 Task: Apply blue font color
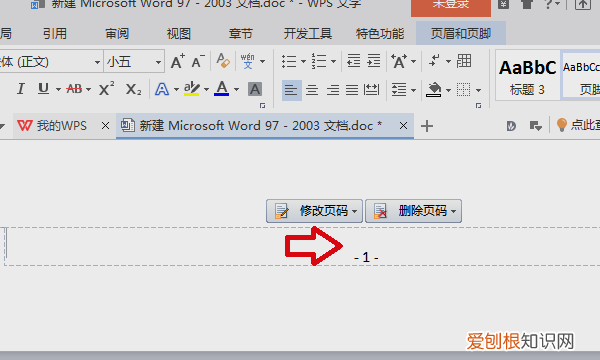click(x=222, y=89)
